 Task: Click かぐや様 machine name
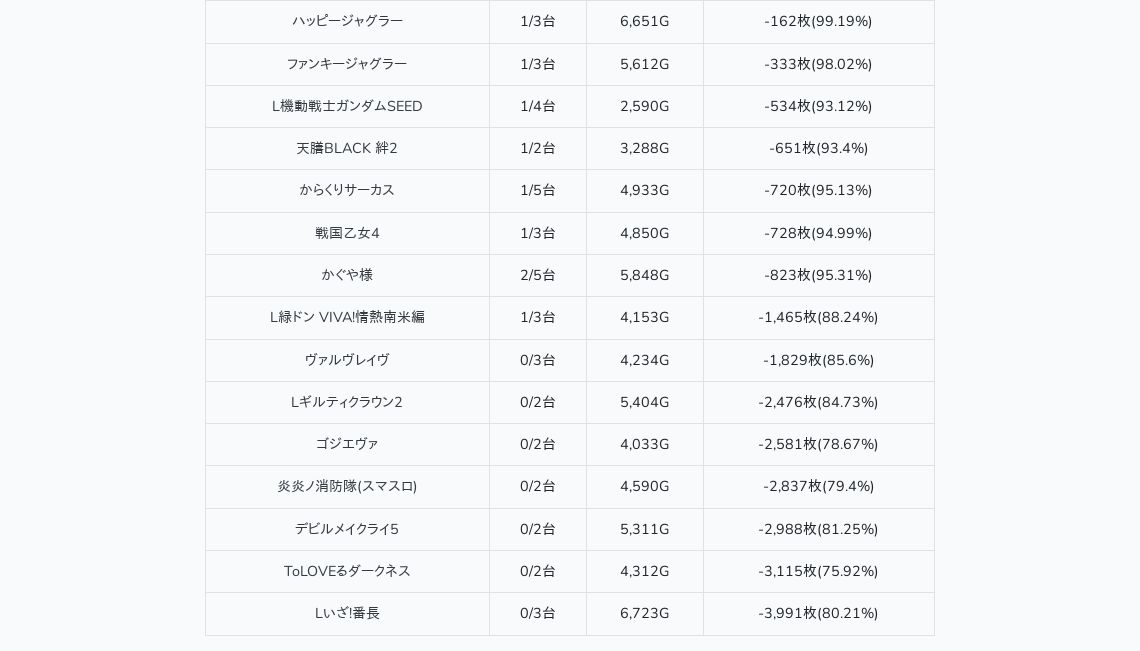347,275
